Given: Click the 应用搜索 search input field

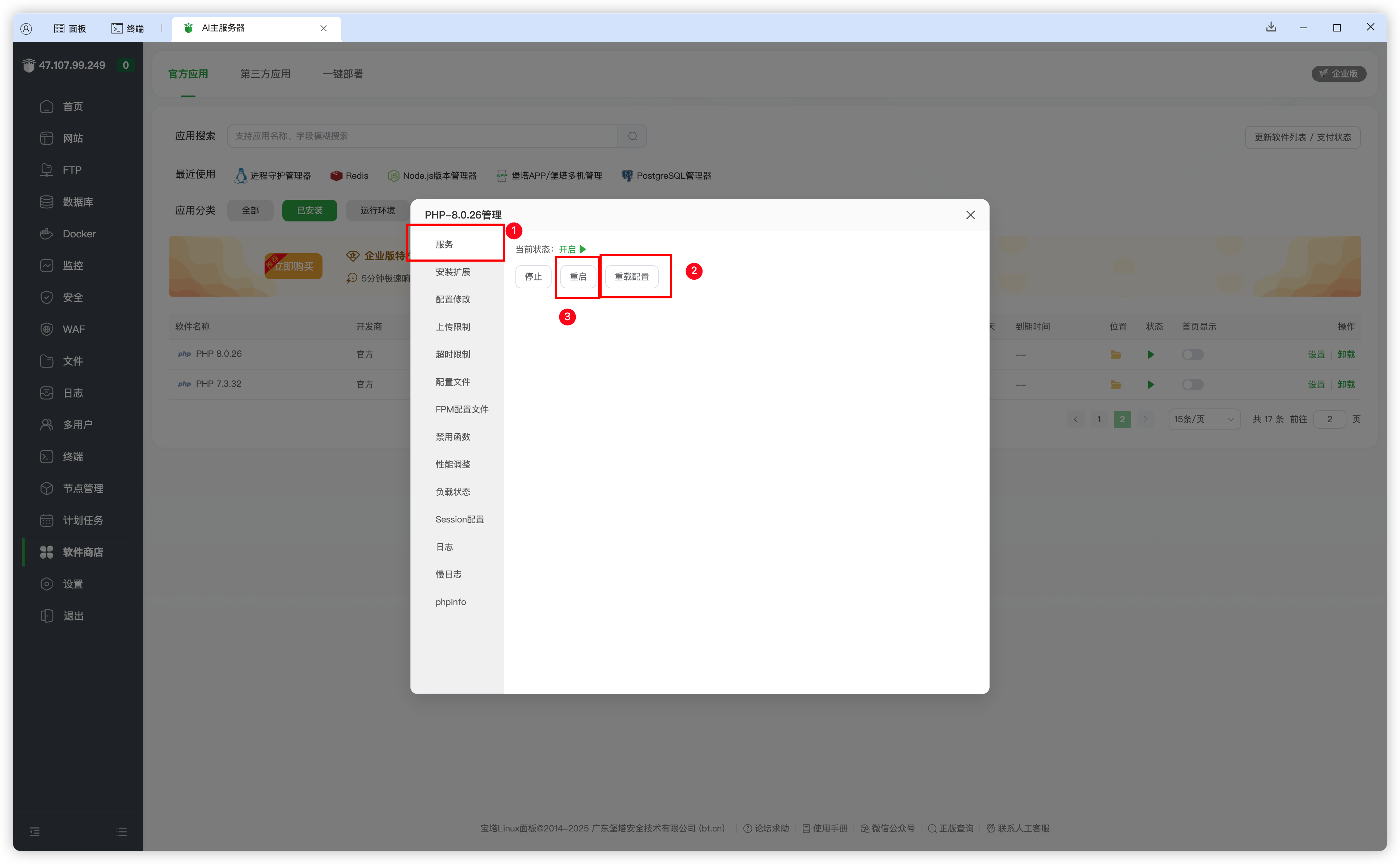Looking at the screenshot, I should click(423, 136).
